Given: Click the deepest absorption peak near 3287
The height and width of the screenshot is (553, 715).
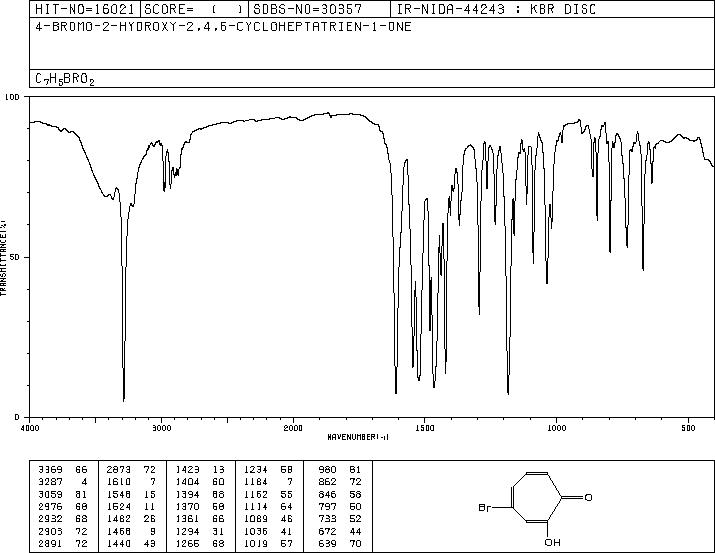Looking at the screenshot, I should (x=124, y=399).
